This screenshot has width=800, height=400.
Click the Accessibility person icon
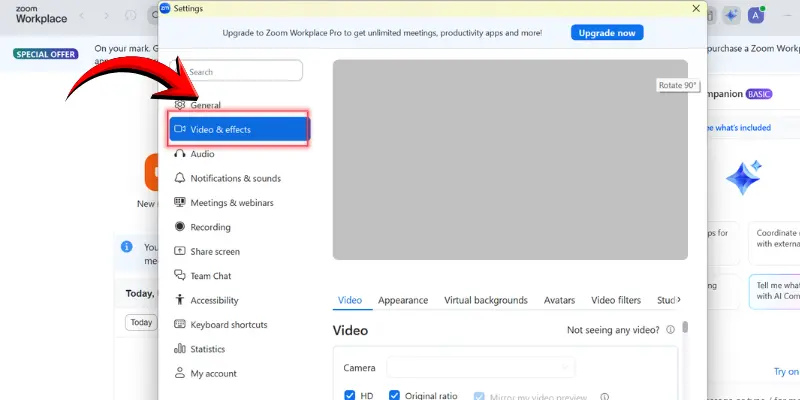coord(180,299)
